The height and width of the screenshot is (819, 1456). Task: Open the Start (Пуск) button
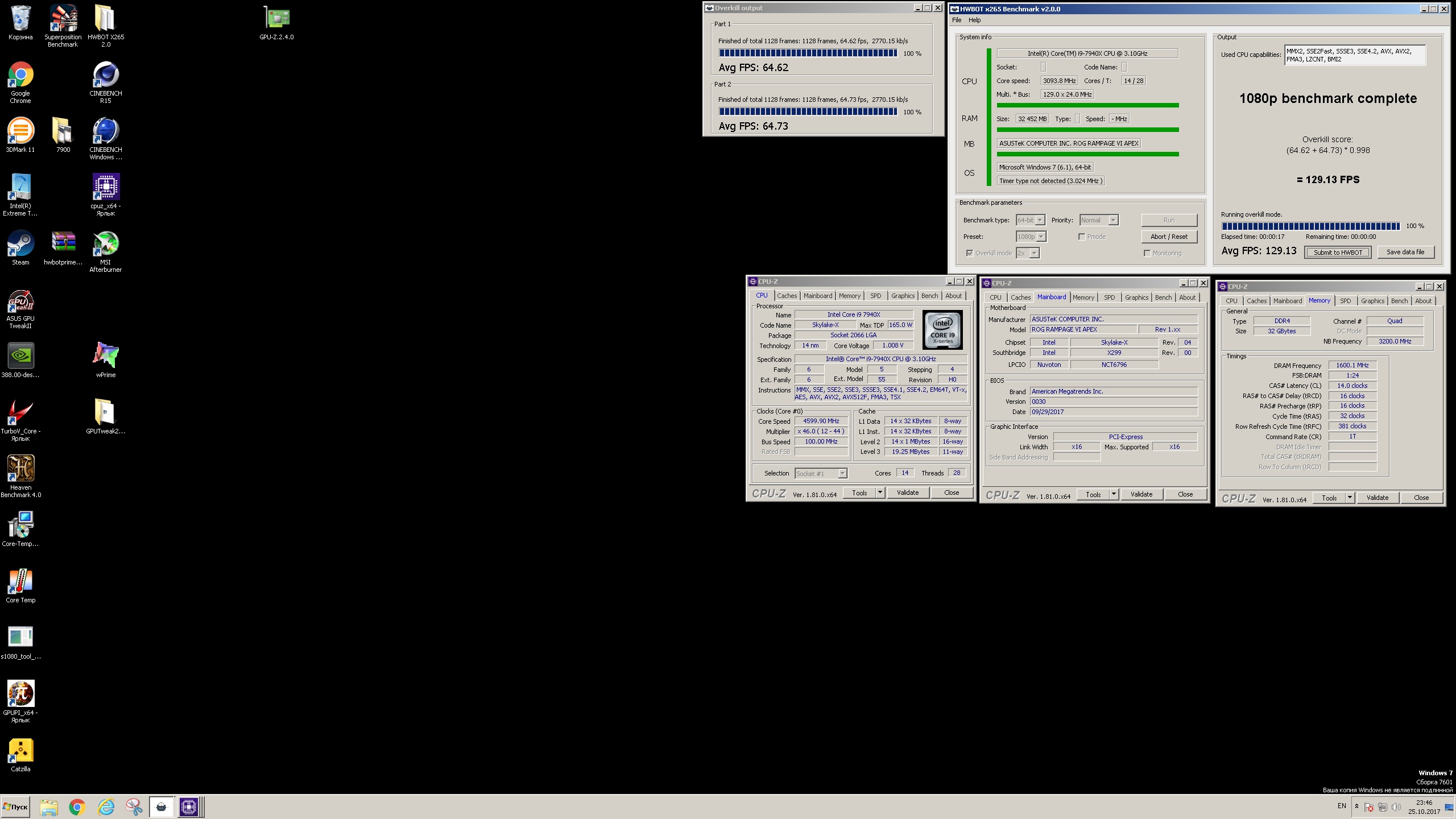pyautogui.click(x=15, y=806)
